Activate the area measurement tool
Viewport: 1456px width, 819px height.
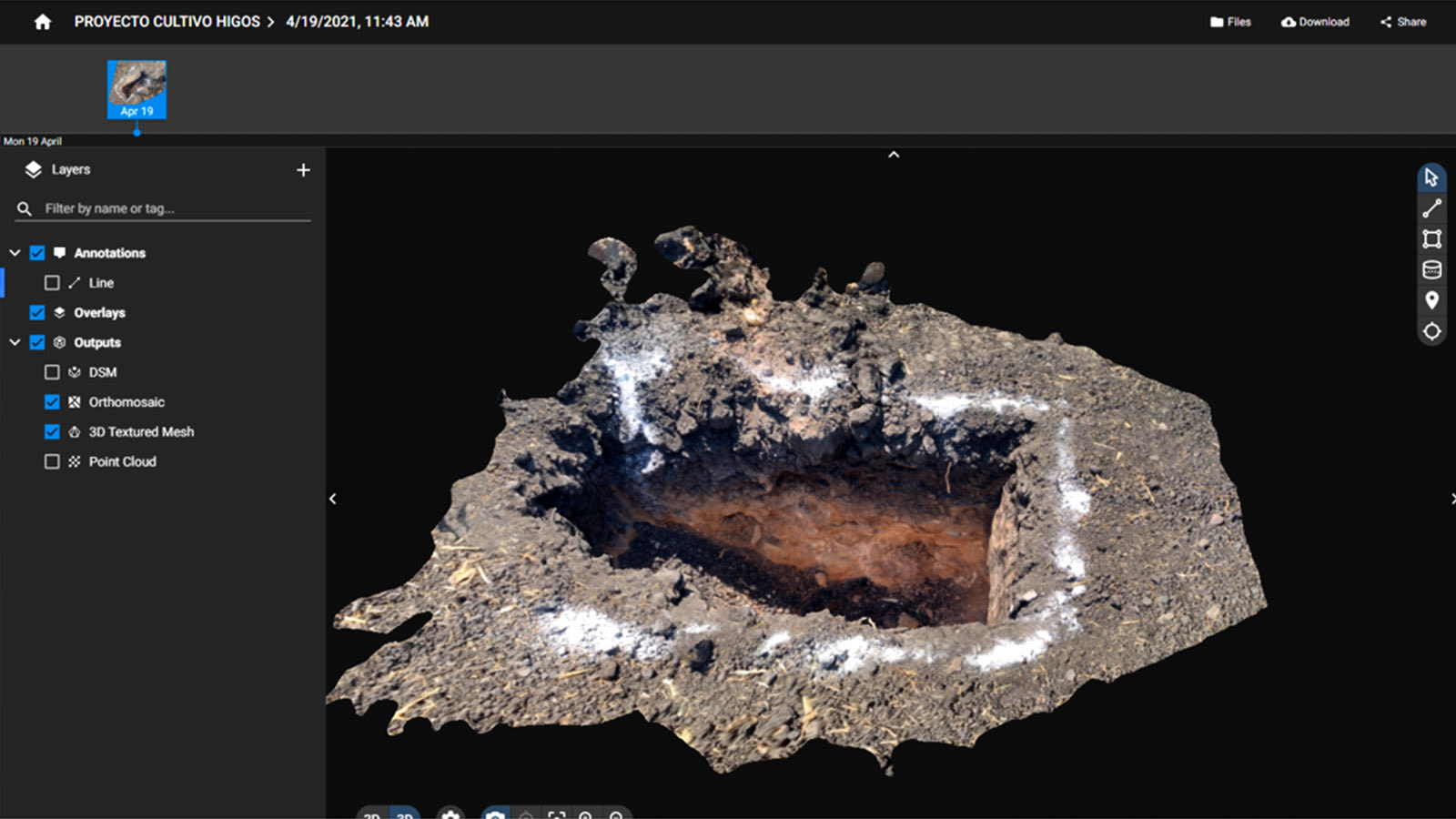point(1431,238)
